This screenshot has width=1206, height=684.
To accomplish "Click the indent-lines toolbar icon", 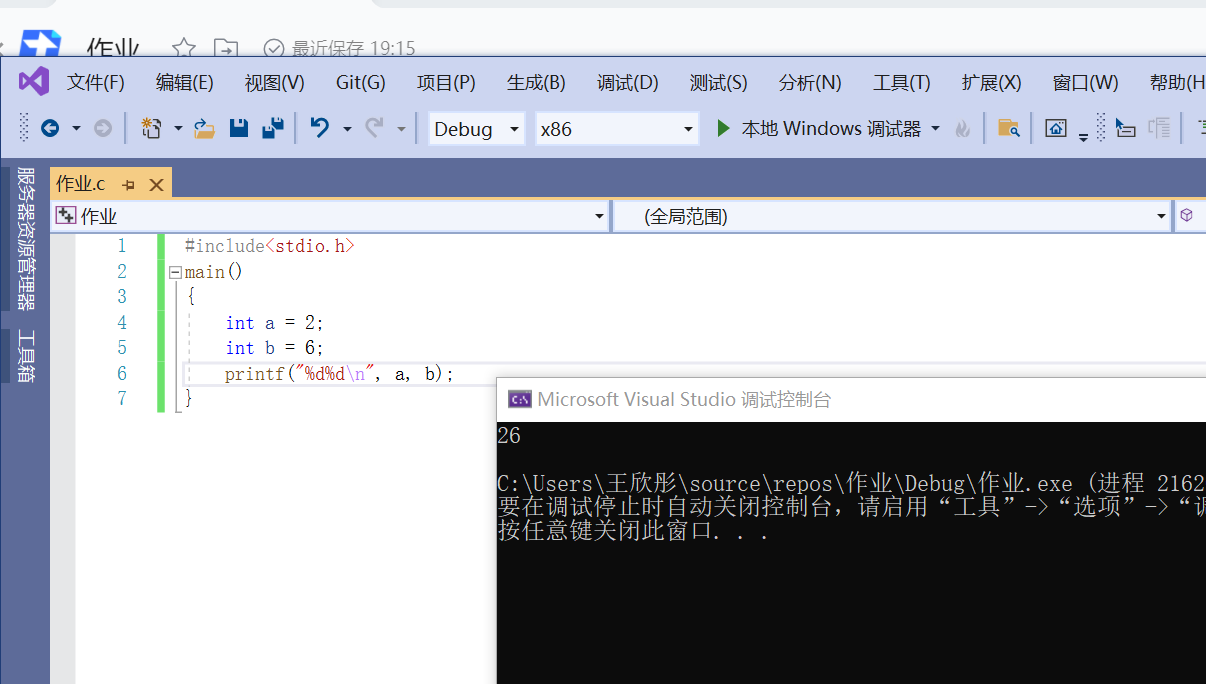I will click(x=1126, y=128).
